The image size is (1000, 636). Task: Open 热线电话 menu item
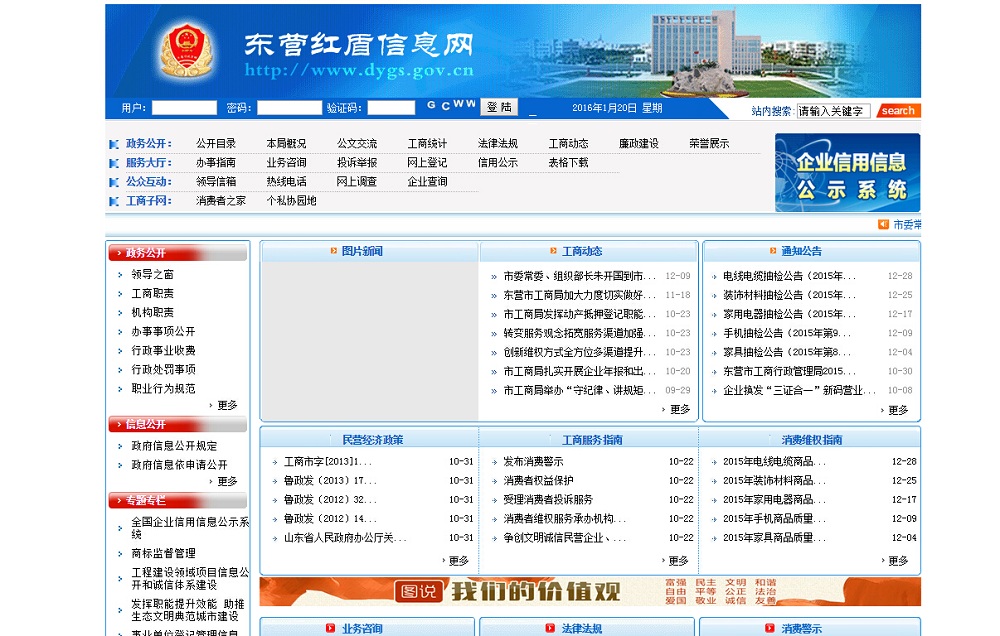286,182
